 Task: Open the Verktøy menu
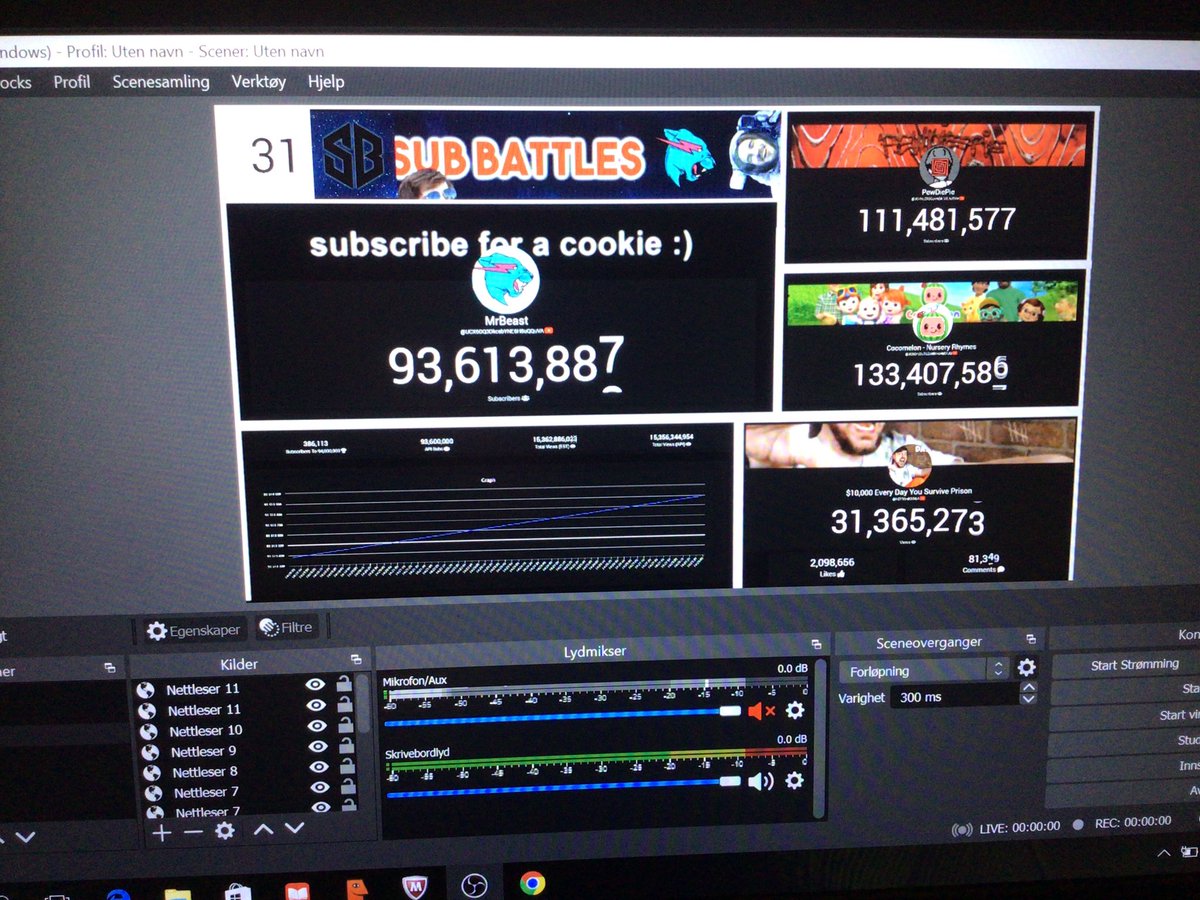tap(259, 82)
